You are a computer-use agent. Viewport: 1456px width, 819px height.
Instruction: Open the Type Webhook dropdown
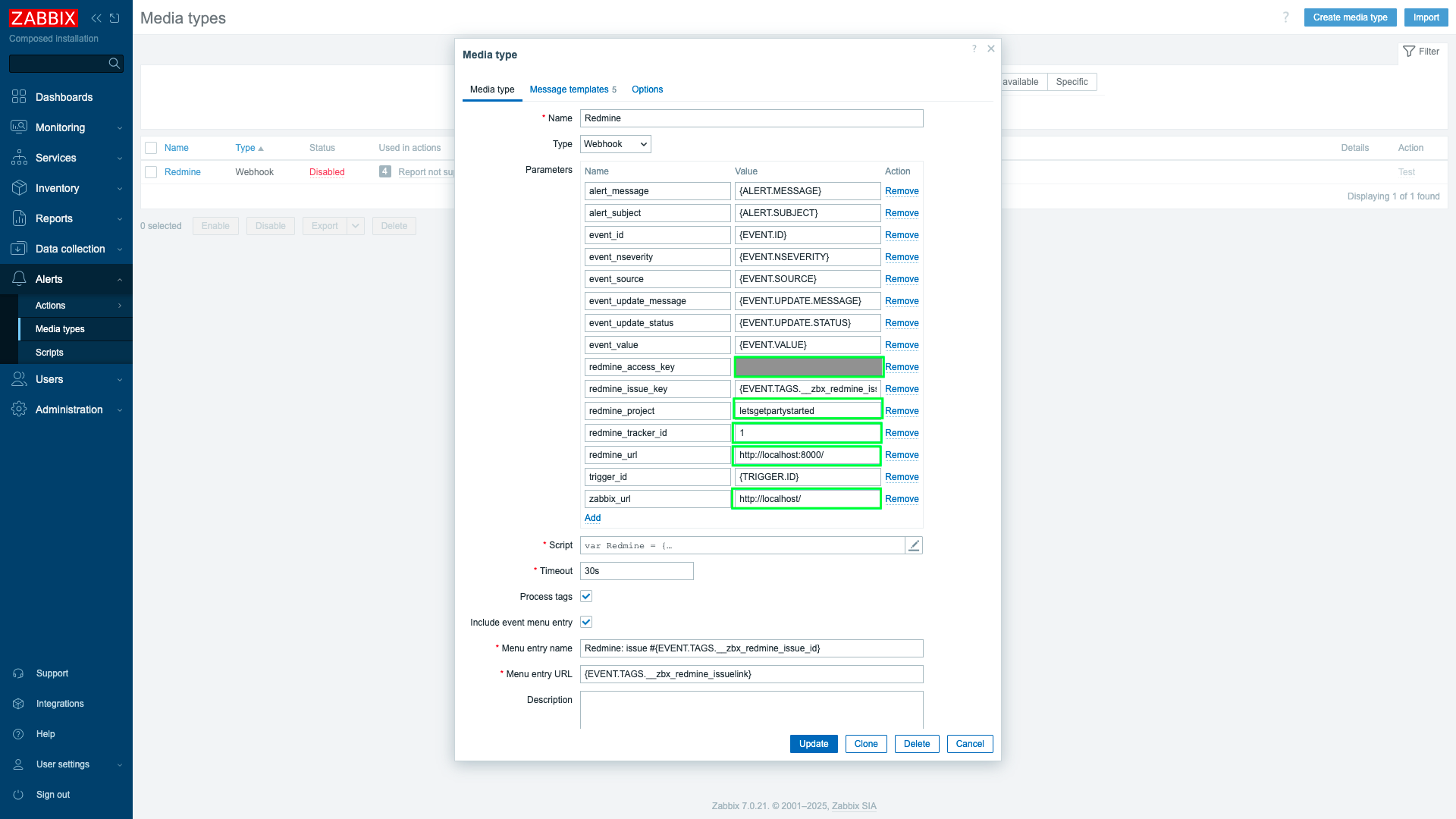[615, 144]
